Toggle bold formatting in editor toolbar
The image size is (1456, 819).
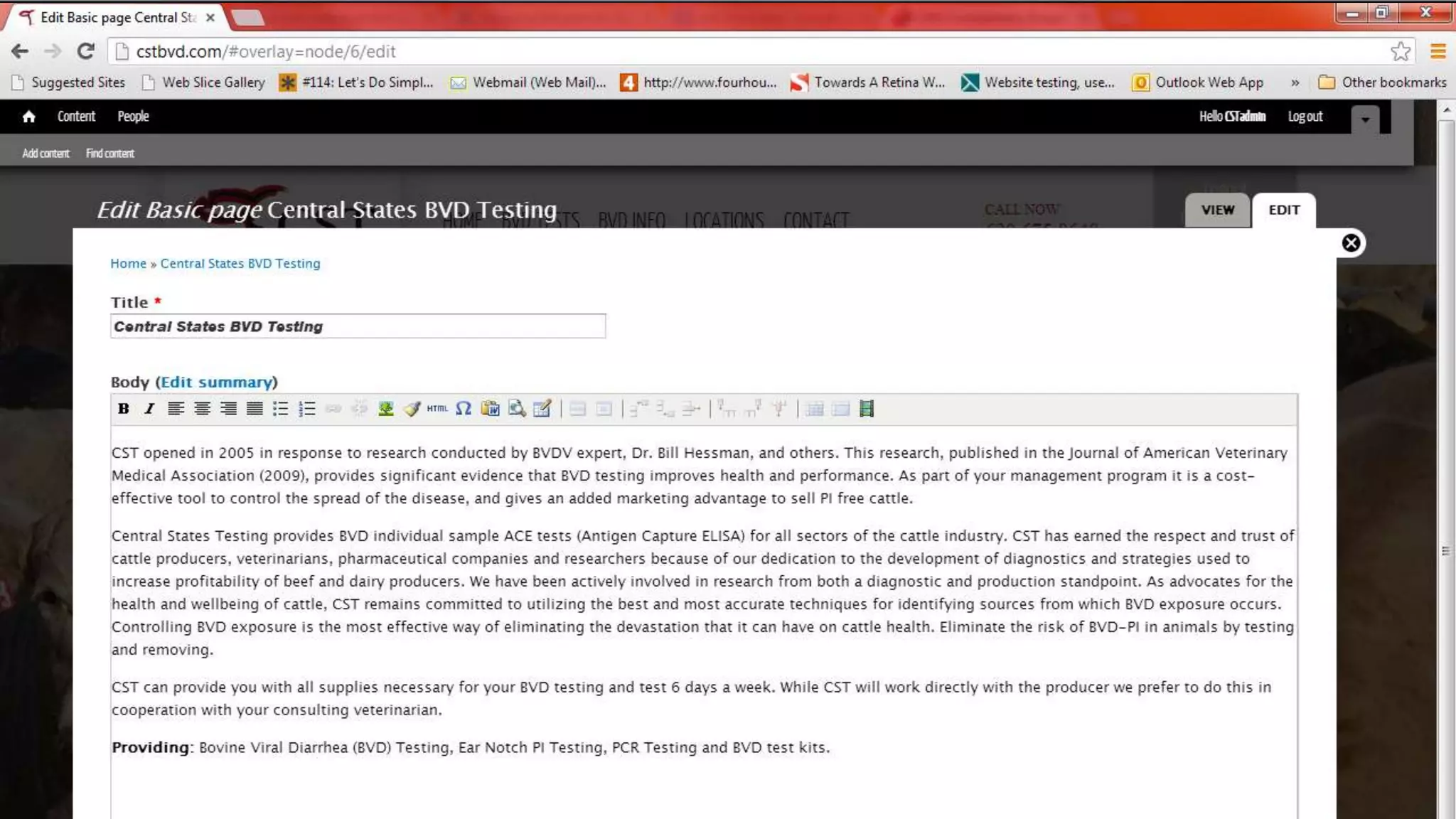pos(124,409)
